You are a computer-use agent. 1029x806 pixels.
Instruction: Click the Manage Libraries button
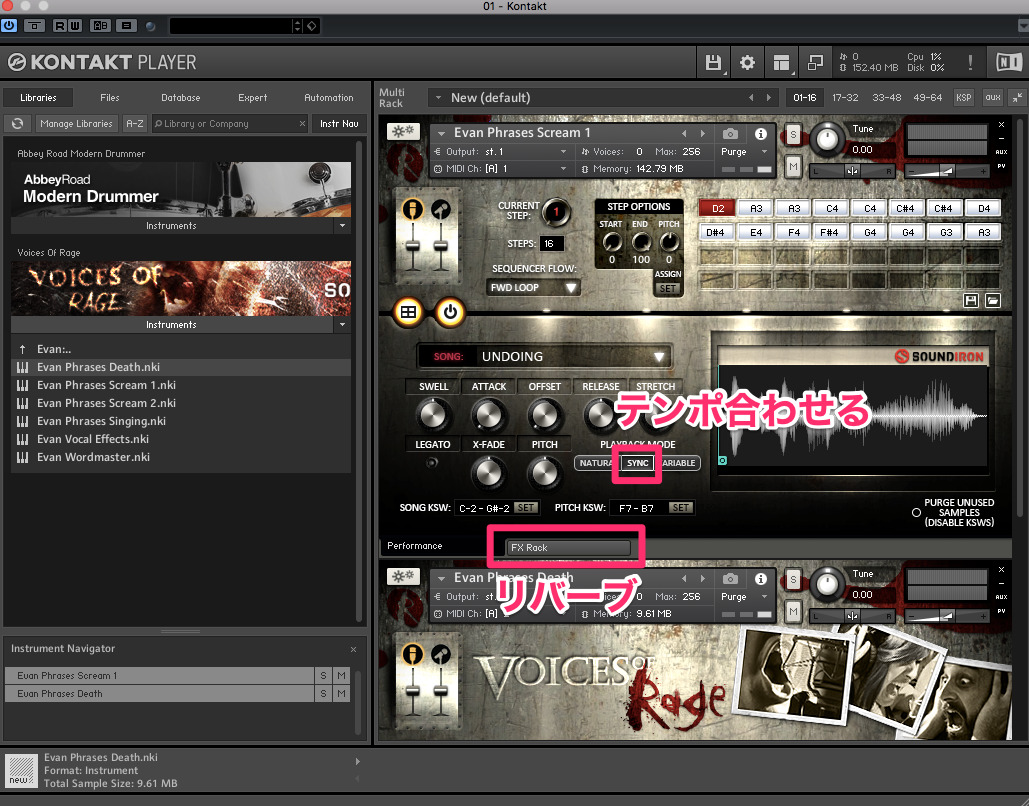tap(76, 124)
